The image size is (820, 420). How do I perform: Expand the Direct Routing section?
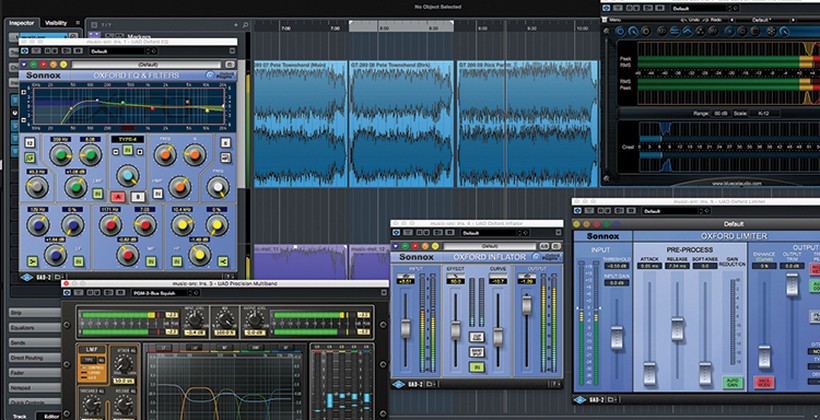(x=35, y=358)
